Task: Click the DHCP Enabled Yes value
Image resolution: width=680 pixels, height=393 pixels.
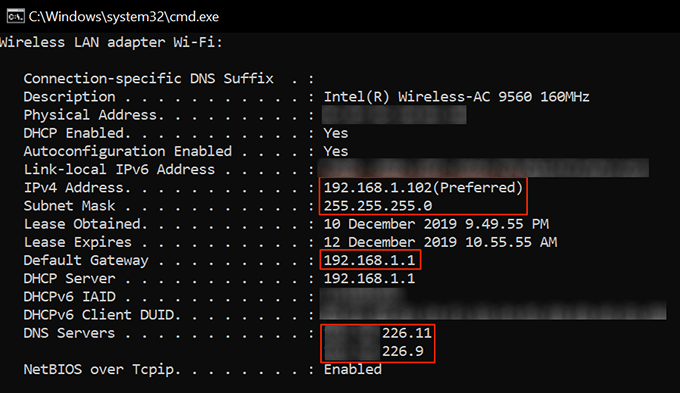Action: click(336, 133)
